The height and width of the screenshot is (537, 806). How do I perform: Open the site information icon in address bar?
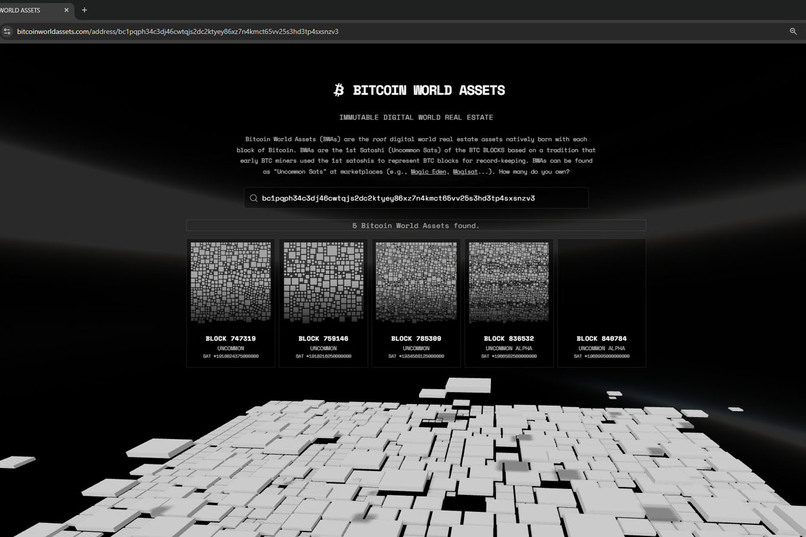point(7,31)
